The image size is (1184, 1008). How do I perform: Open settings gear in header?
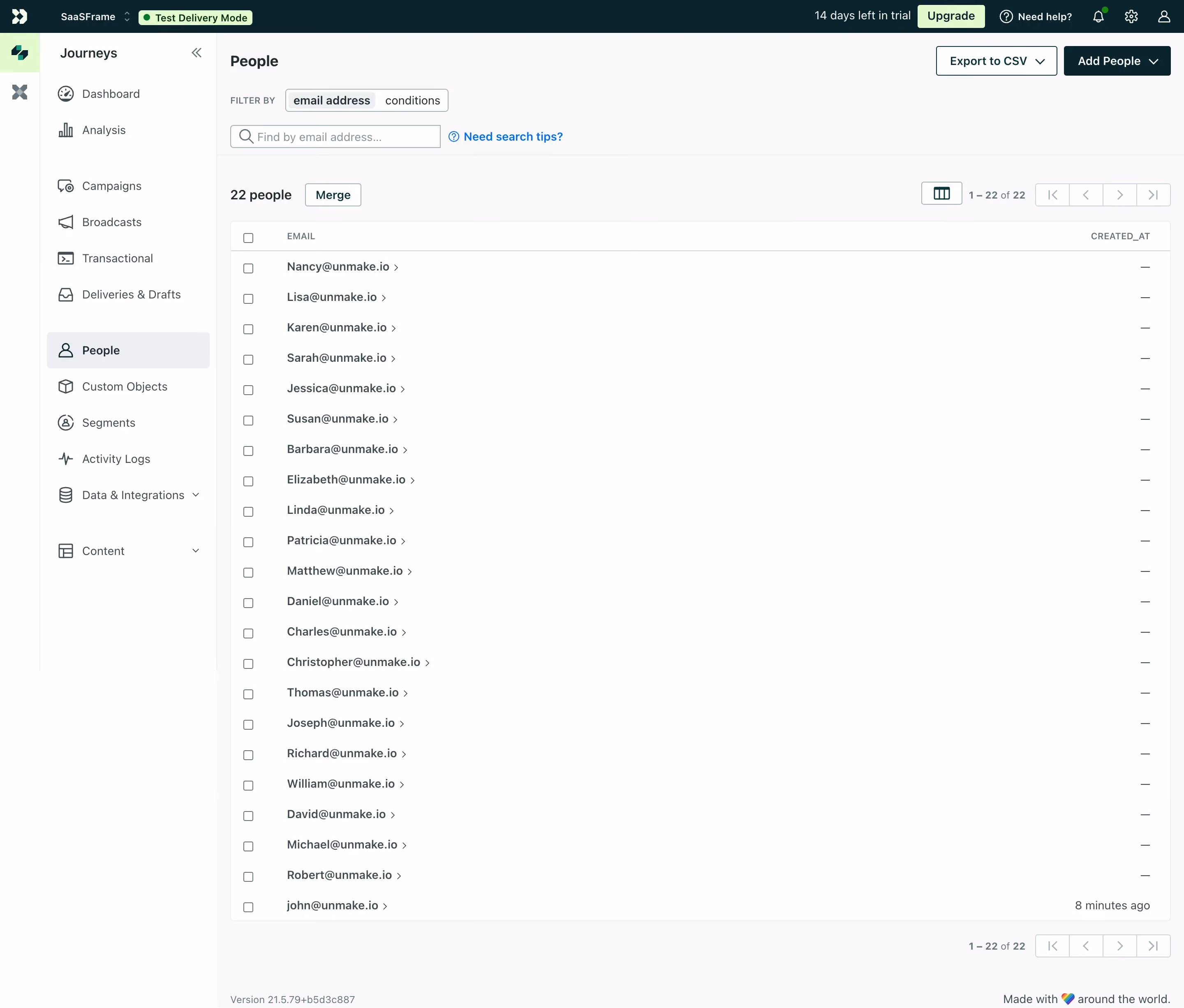pyautogui.click(x=1131, y=16)
